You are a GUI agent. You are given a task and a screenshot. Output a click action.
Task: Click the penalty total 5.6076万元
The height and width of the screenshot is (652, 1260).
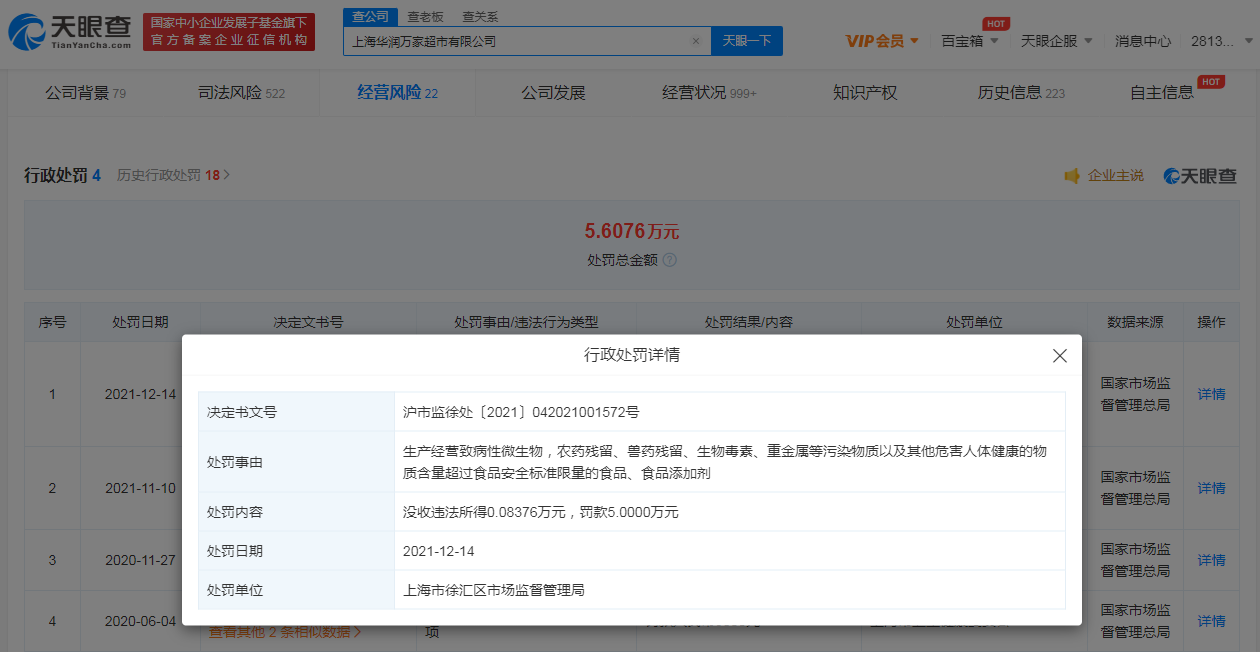tap(631, 231)
